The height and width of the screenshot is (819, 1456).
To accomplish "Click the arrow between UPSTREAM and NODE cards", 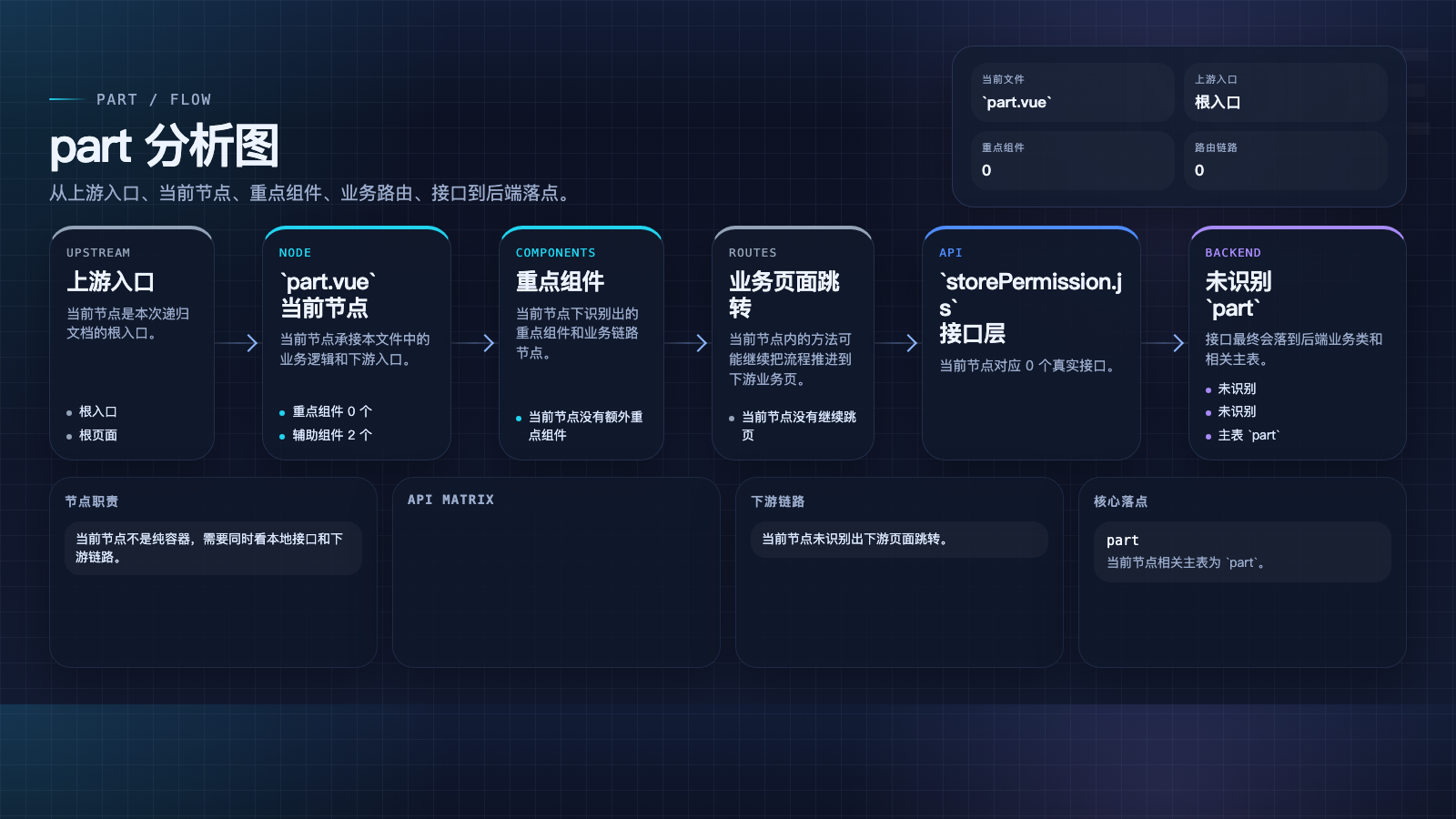I will pyautogui.click(x=238, y=343).
